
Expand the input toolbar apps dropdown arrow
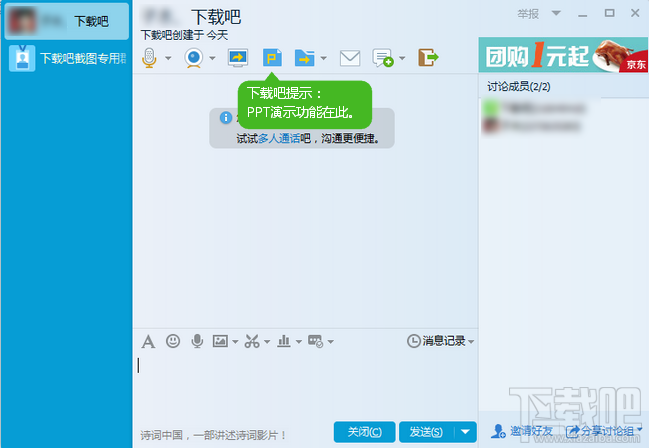[x=331, y=342]
